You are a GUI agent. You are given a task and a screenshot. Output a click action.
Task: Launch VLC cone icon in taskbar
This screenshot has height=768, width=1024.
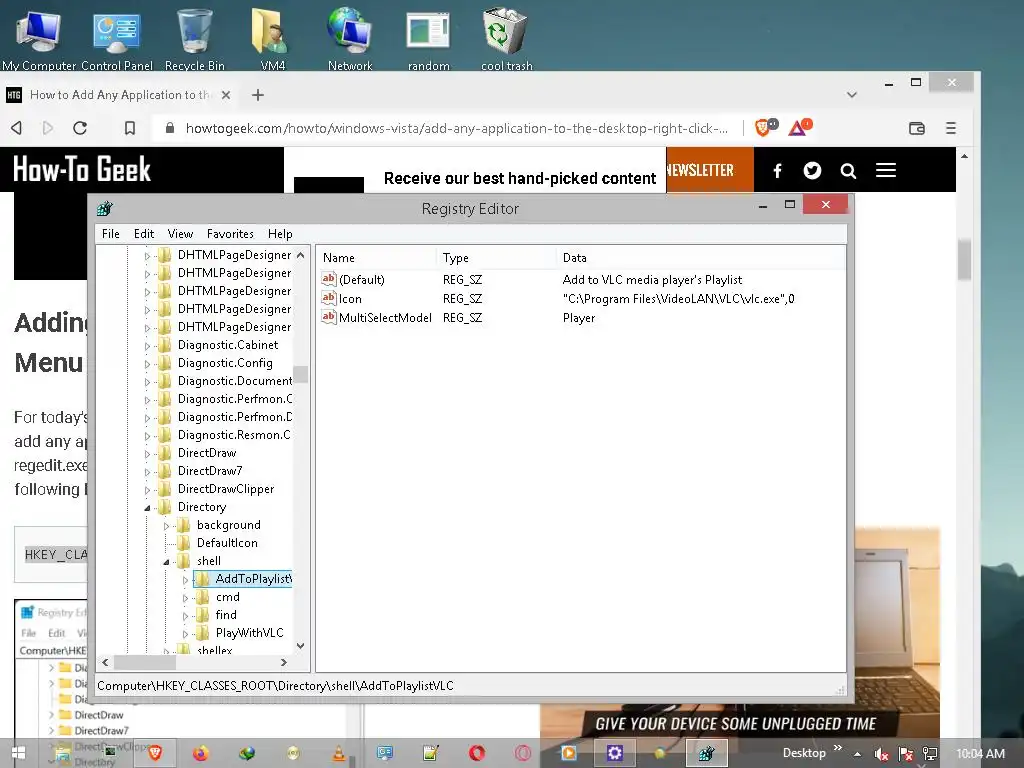tap(339, 754)
